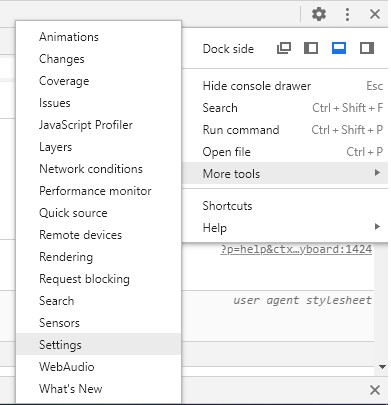The width and height of the screenshot is (391, 405).
Task: Open DevTools settings gear icon
Action: click(319, 14)
